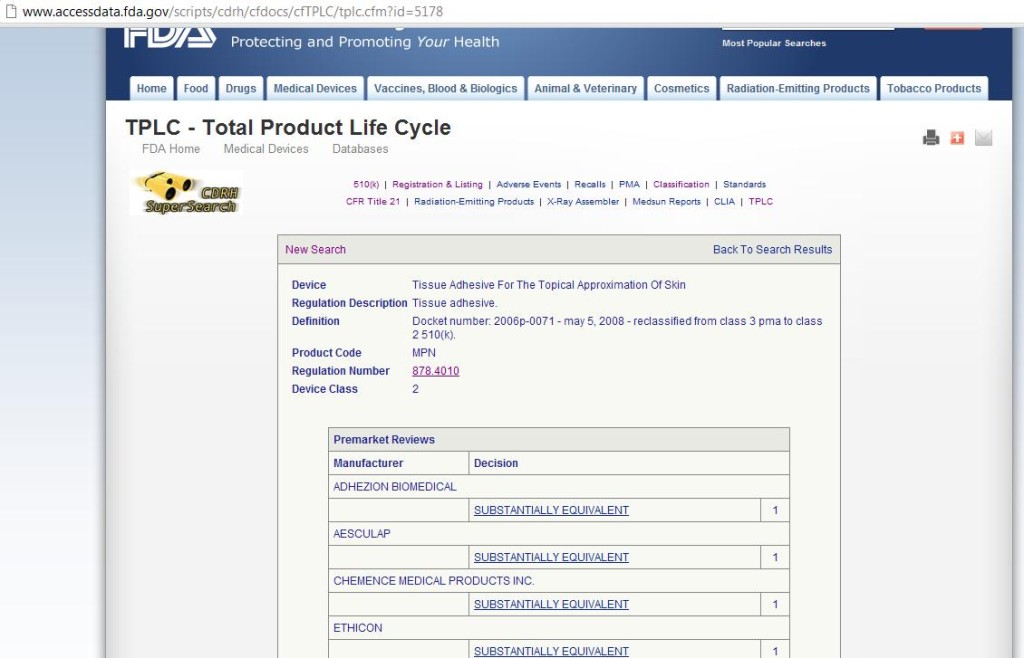Open the red share/bookmark icon
Screen dimensions: 1024x658
click(957, 137)
